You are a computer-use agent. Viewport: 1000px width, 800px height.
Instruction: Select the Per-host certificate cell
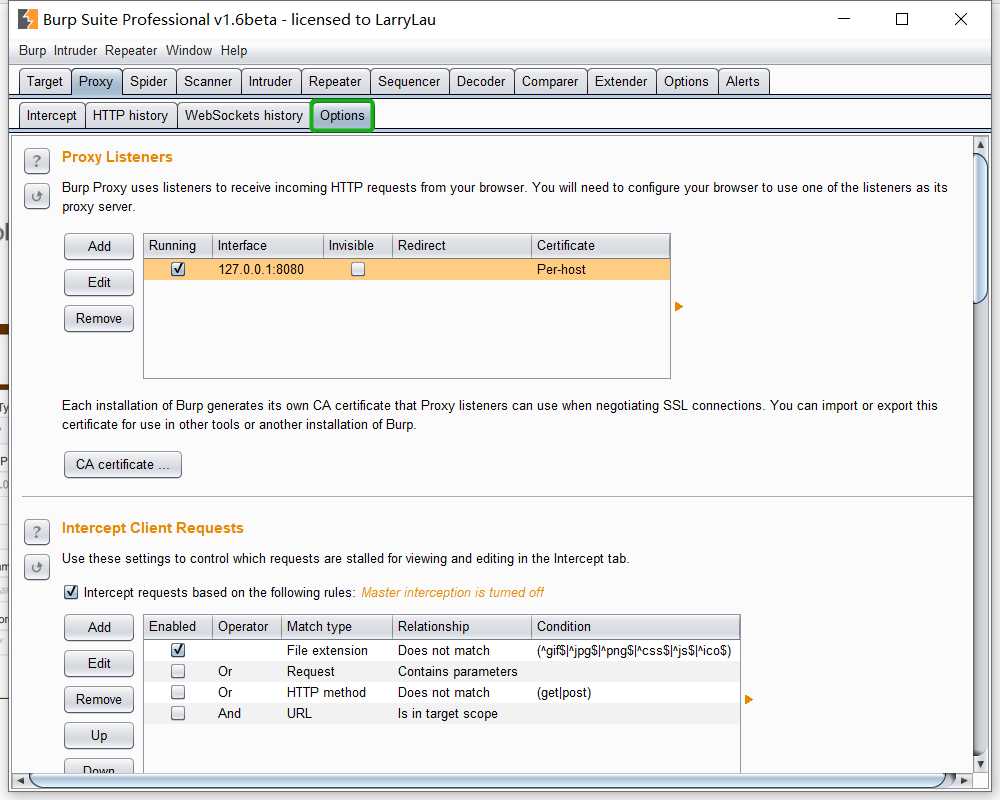tap(600, 269)
